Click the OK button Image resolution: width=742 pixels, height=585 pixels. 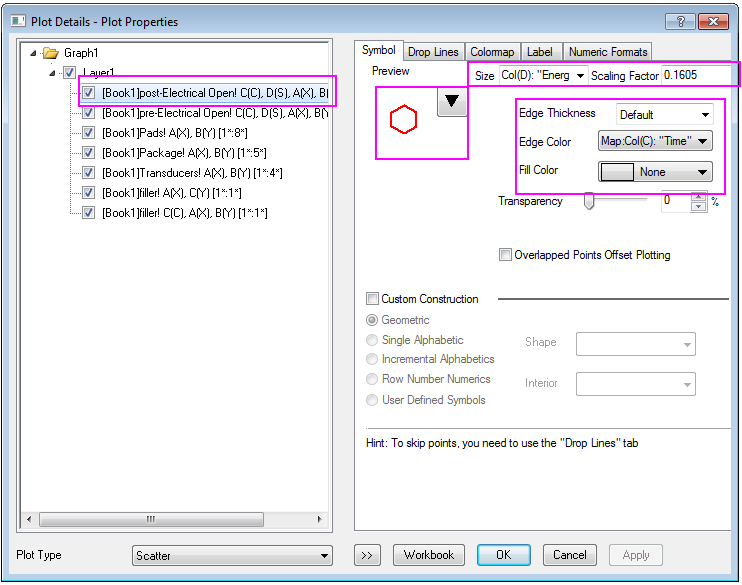503,555
